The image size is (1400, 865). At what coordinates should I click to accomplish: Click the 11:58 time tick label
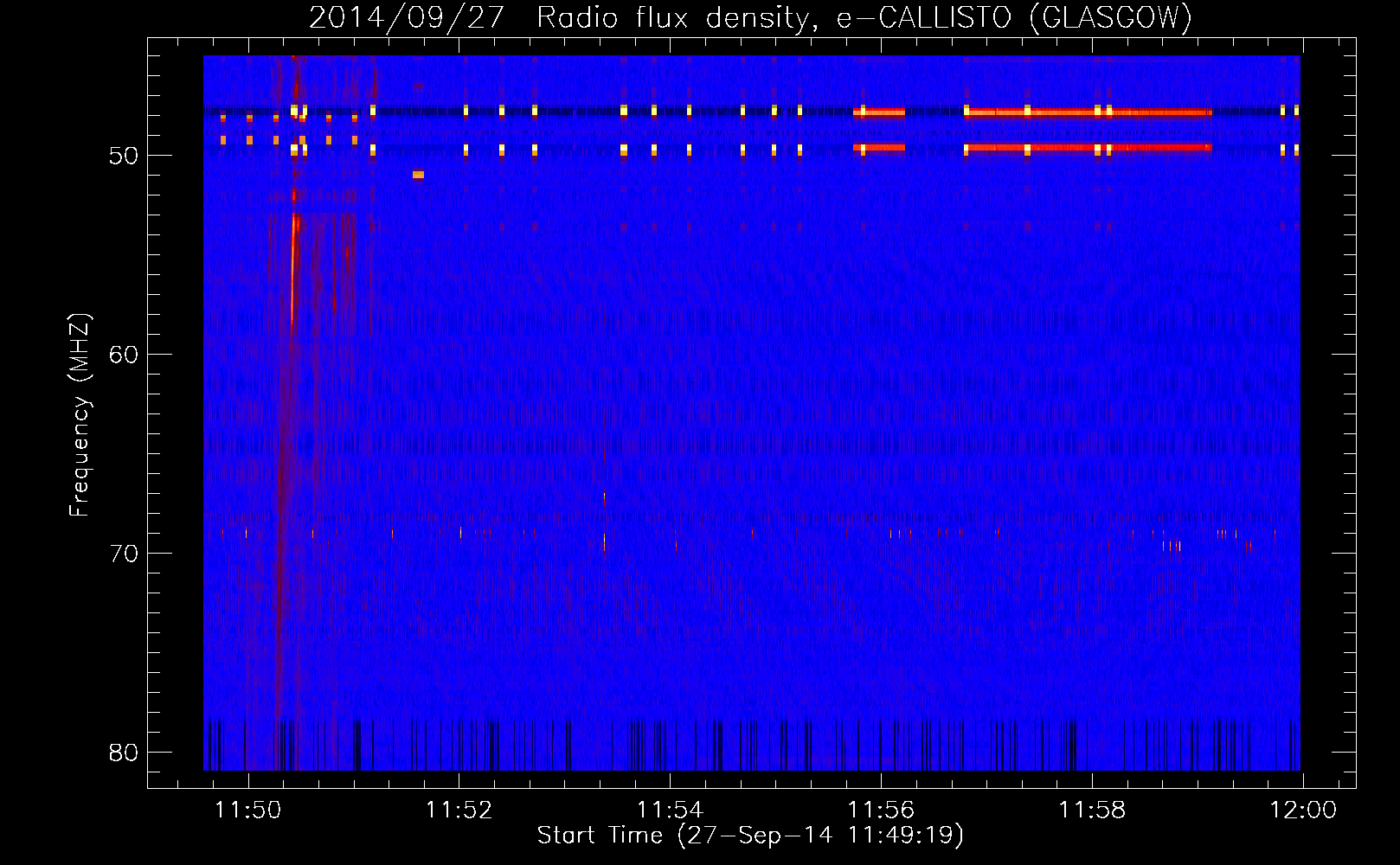[1092, 811]
